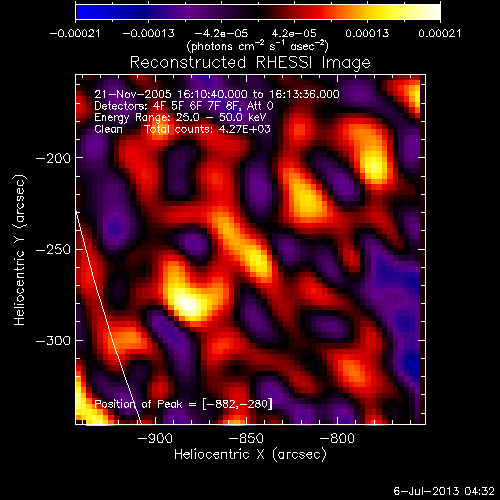The height and width of the screenshot is (500, 500).
Task: Click the 'Heliocentric Y (arcsec)' axis label
Action: point(20,250)
